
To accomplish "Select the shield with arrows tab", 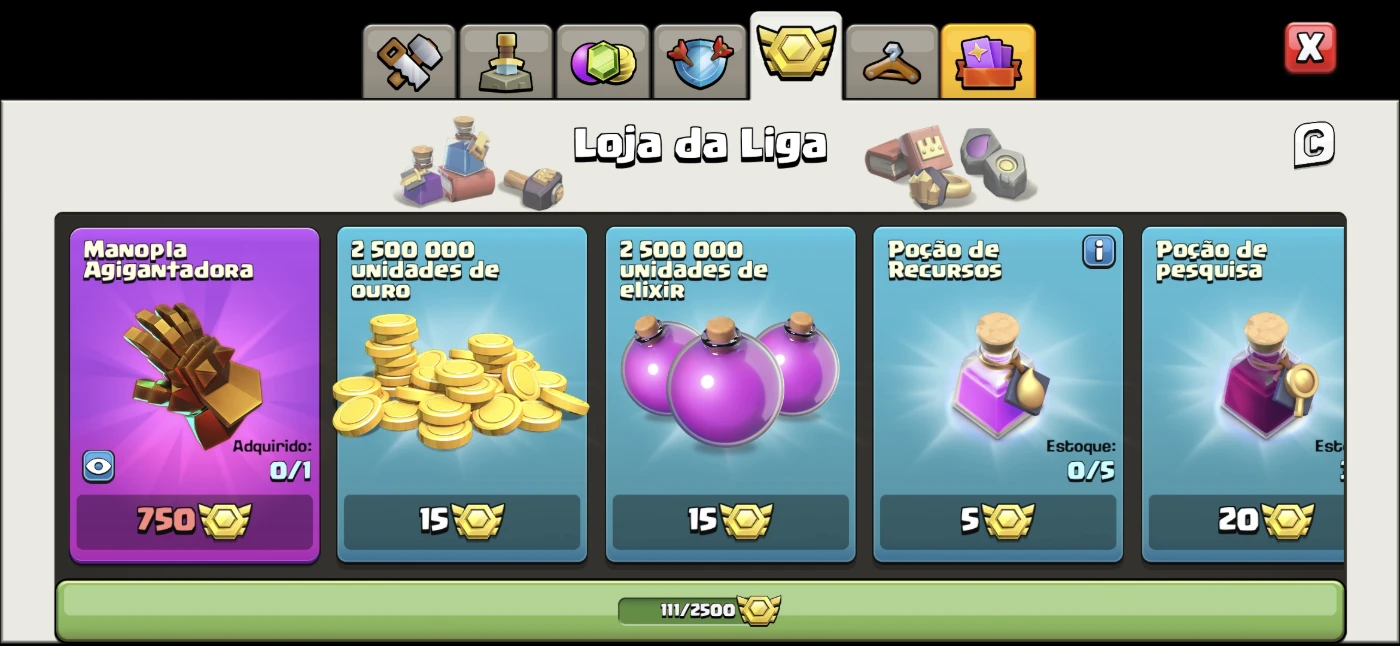I will [x=700, y=62].
